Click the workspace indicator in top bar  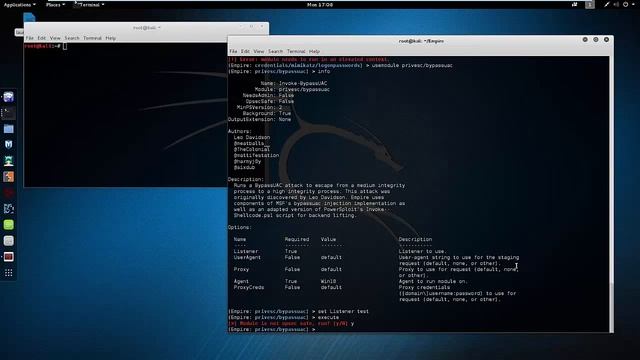pos(589,4)
